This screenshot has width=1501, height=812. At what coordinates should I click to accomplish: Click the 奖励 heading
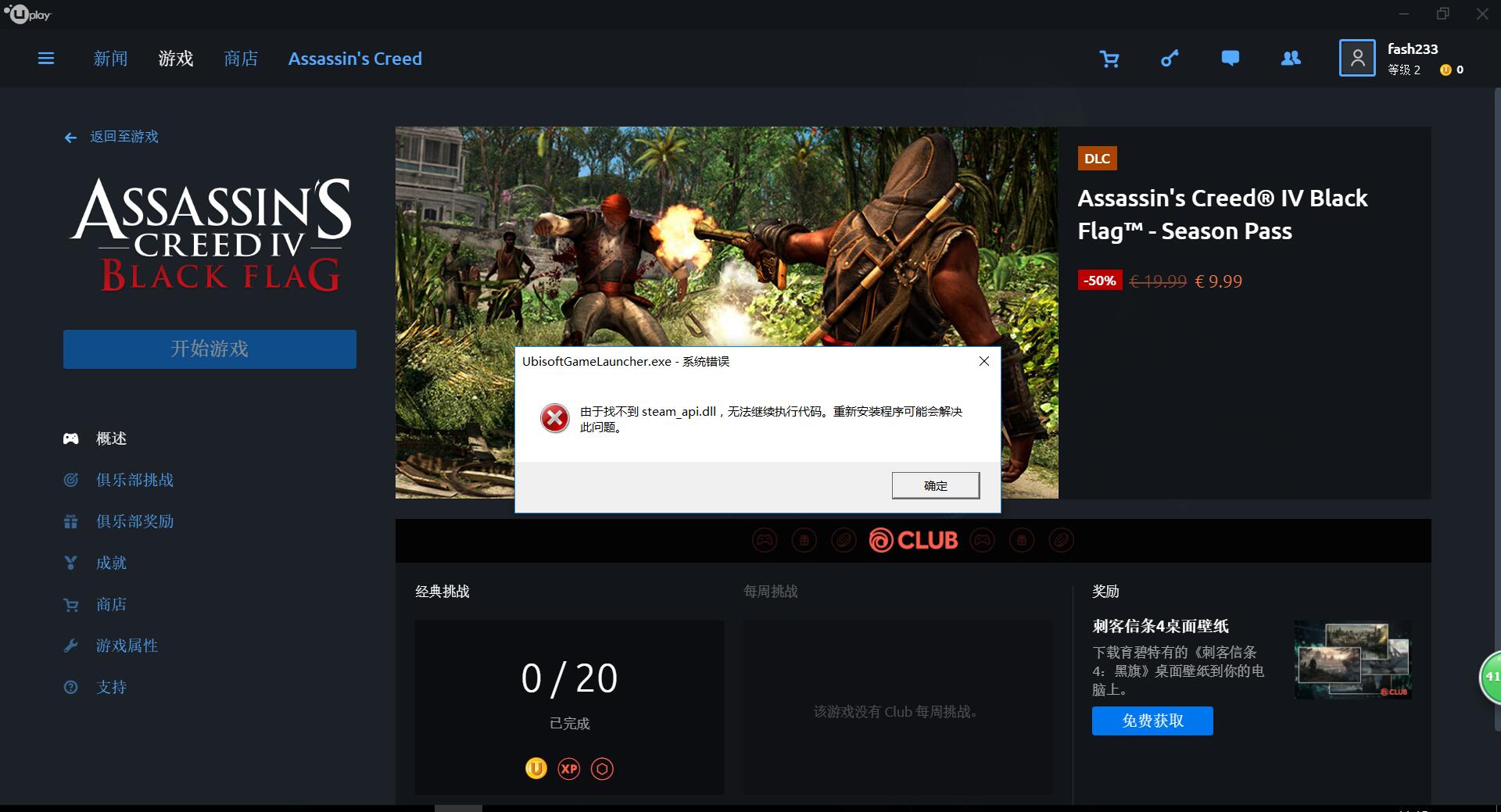point(1106,592)
